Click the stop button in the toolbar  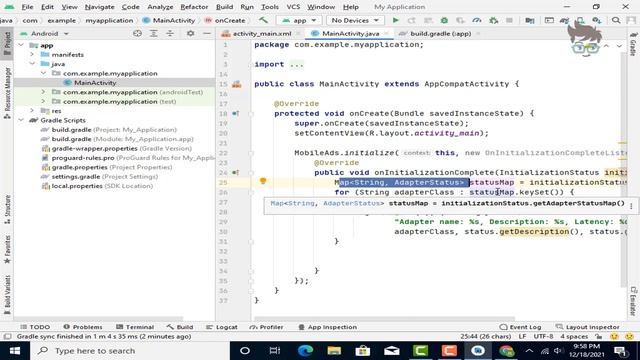tap(509, 20)
